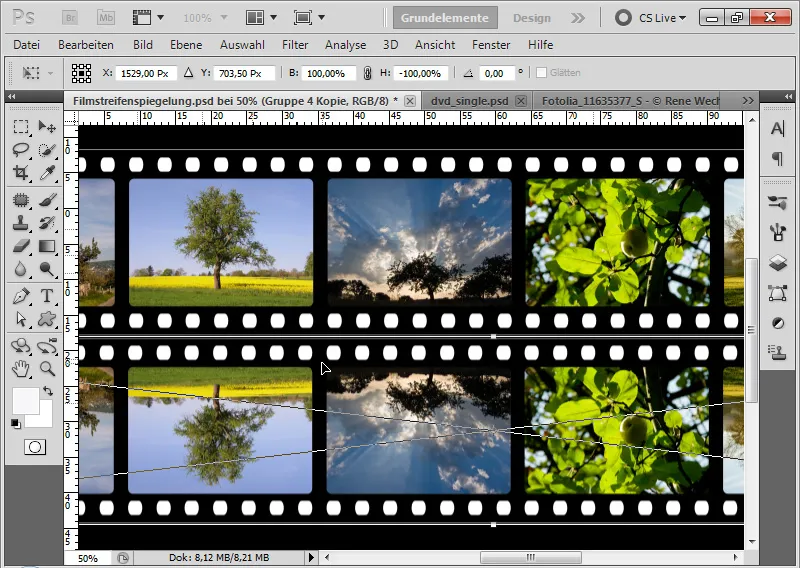This screenshot has height=568, width=800.
Task: Select the 3D Object Rotate tool
Action: point(20,345)
